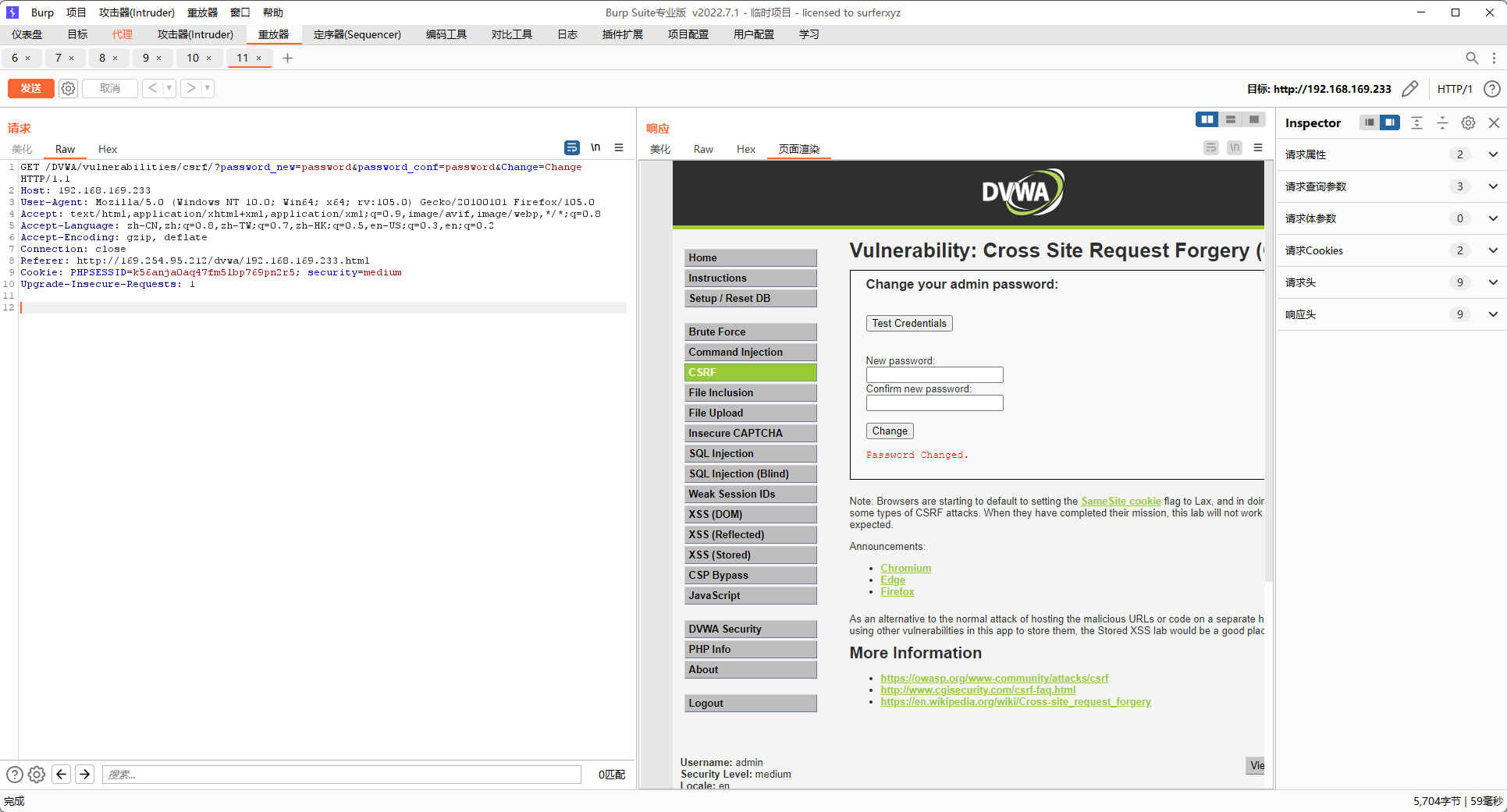Close the Inspector panel
This screenshot has width=1507, height=812.
(x=1494, y=122)
